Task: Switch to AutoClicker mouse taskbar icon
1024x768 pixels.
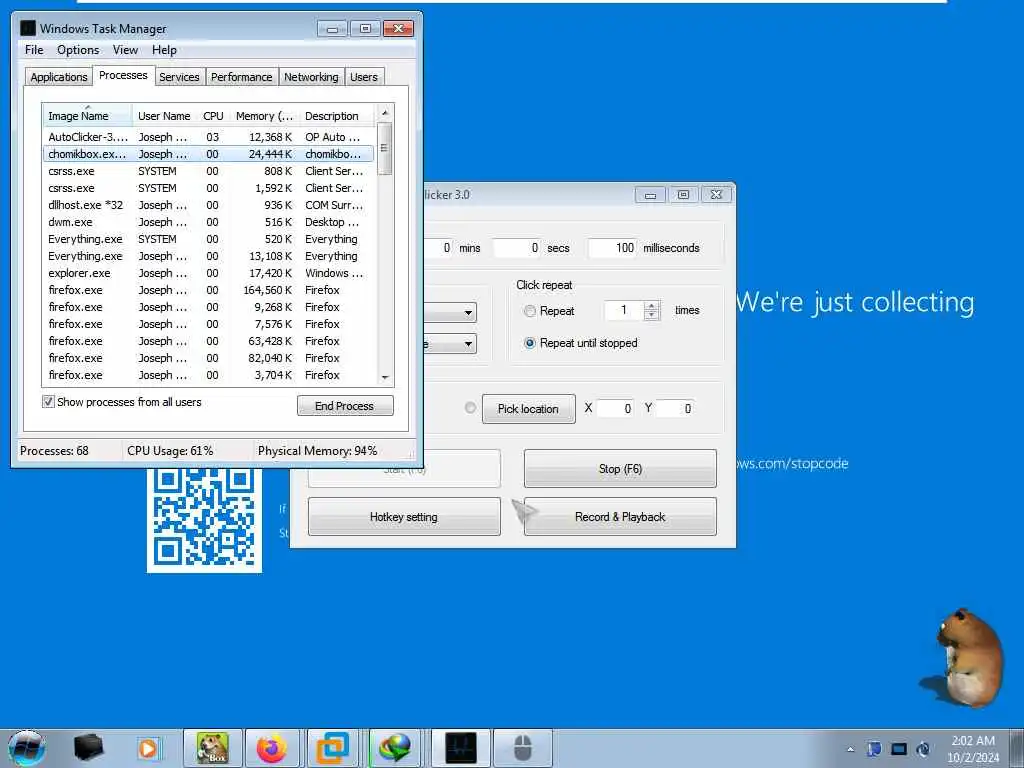Action: pos(522,748)
